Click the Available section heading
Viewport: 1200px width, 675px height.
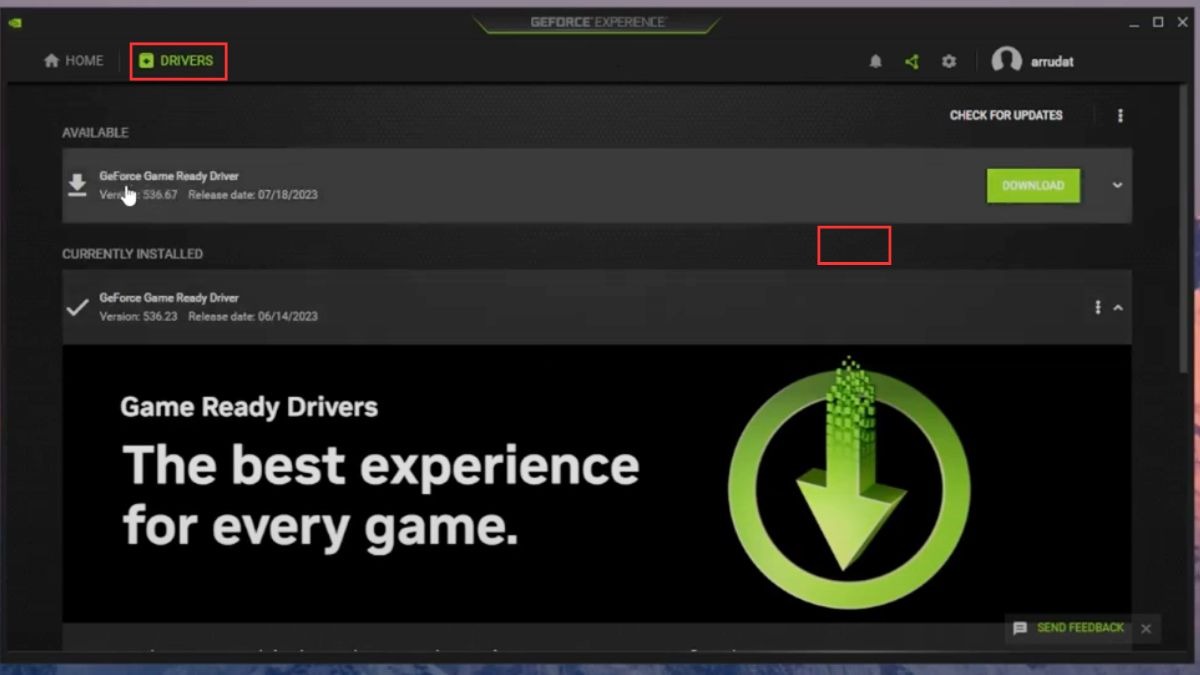point(95,132)
